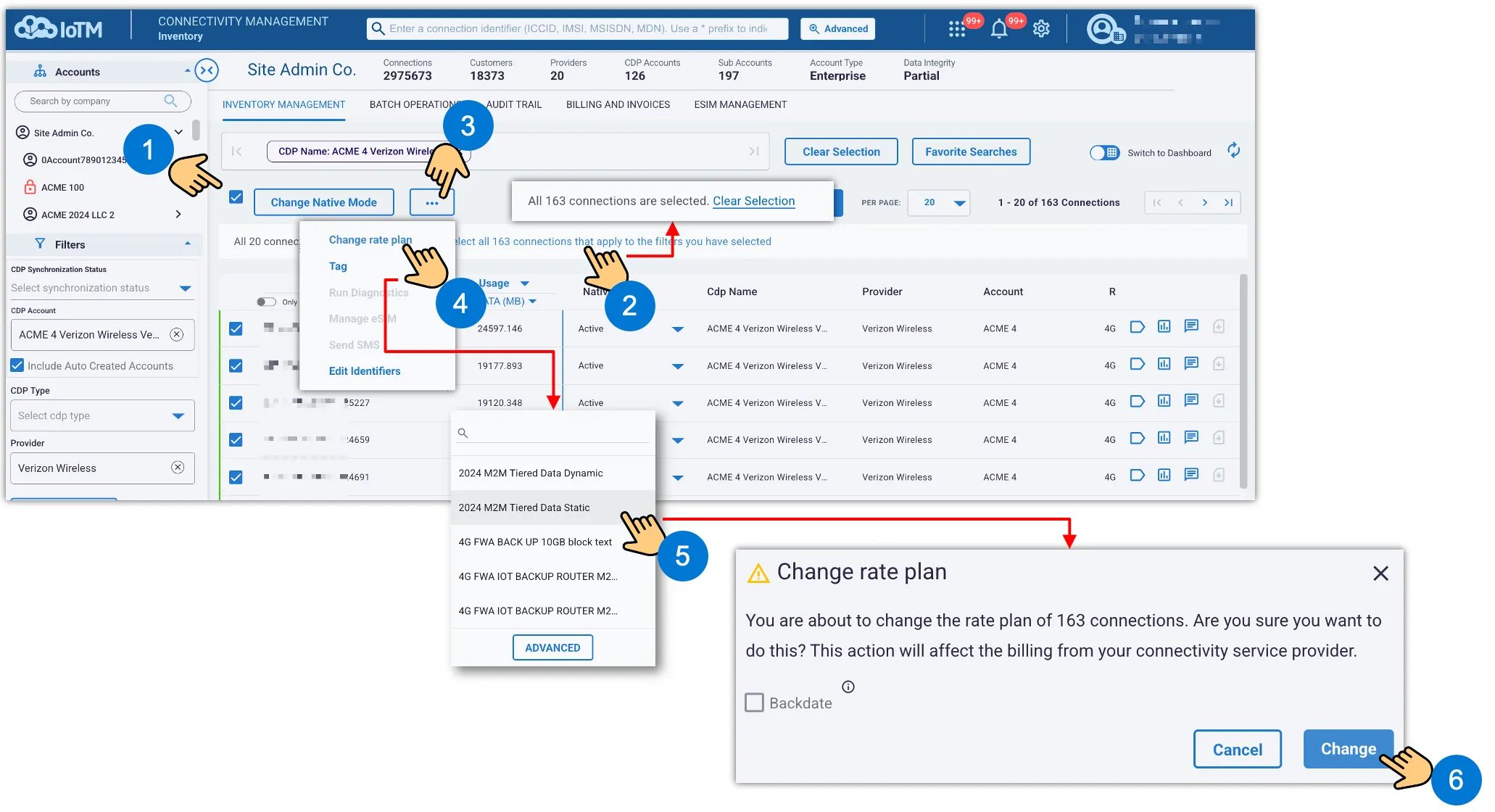This screenshot has width=1495, height=812.
Task: Uncheck the checkbox in the 19120.348 row
Action: click(x=236, y=403)
